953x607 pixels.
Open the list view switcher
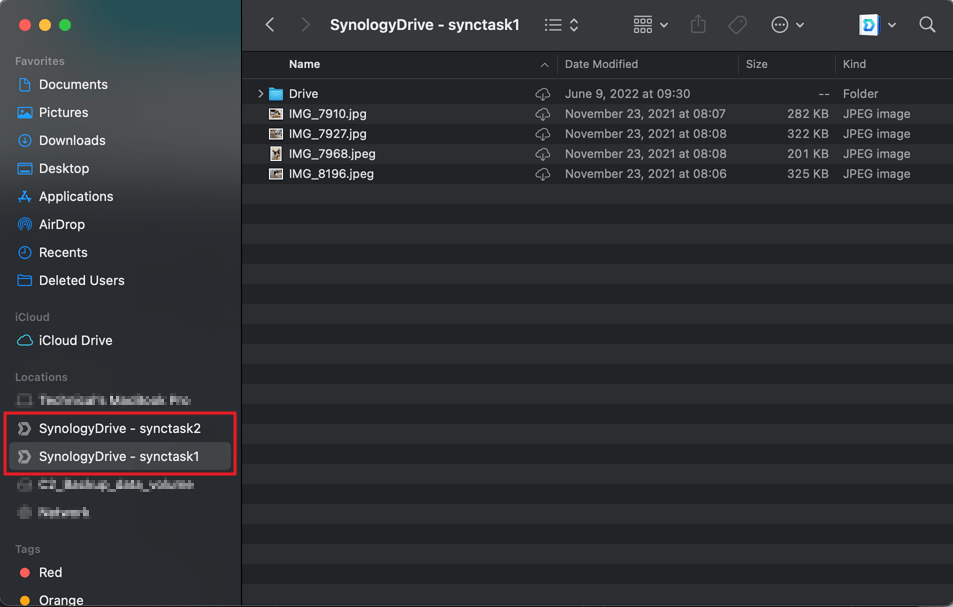coord(561,25)
